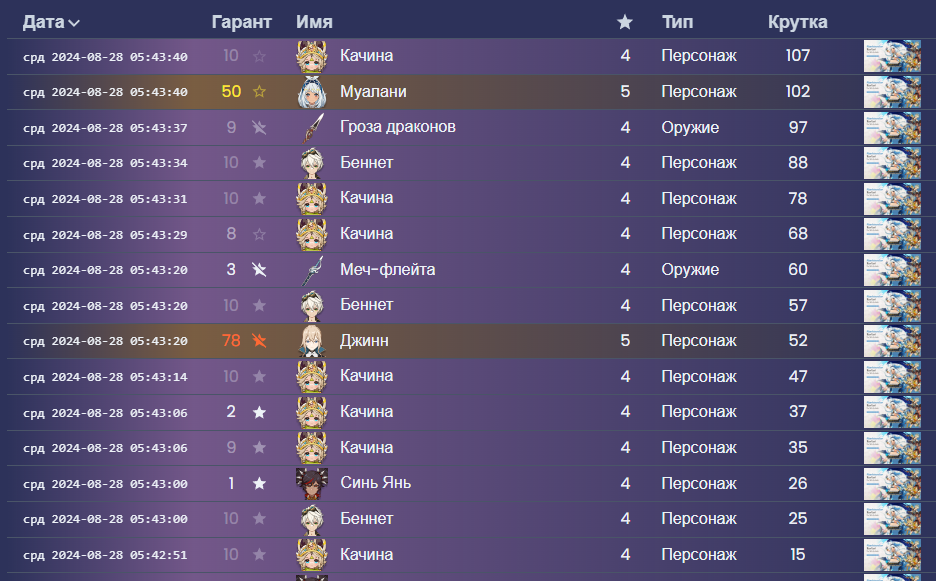Sort by the Имя column header
The image size is (936, 581).
[x=315, y=22]
